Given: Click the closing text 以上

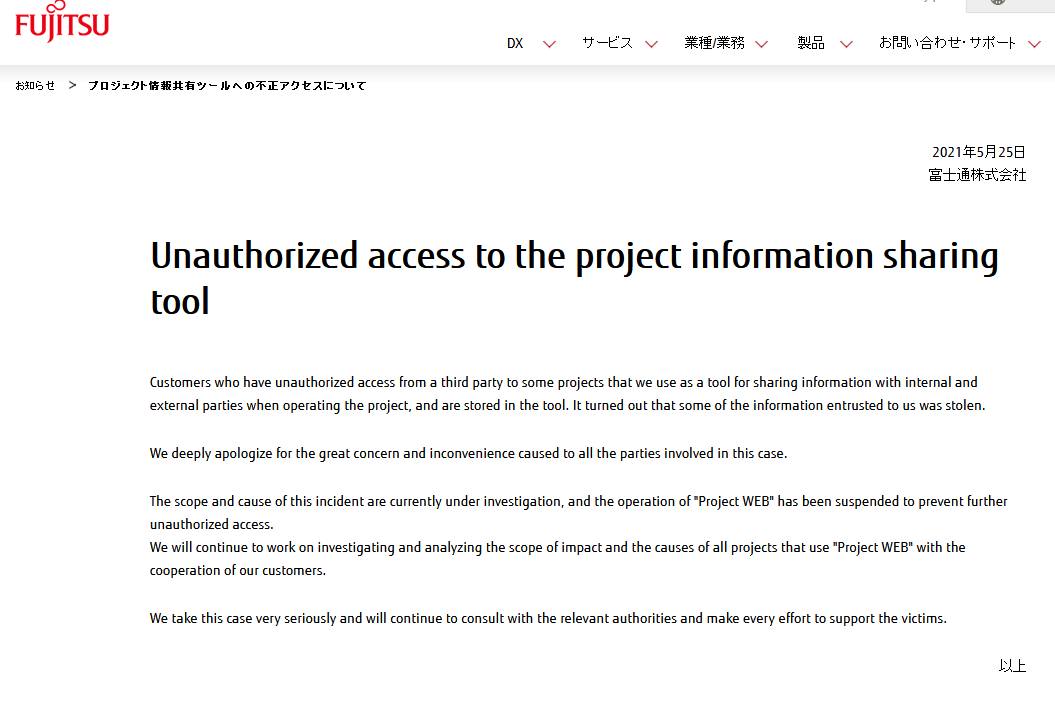Looking at the screenshot, I should pyautogui.click(x=1012, y=666).
